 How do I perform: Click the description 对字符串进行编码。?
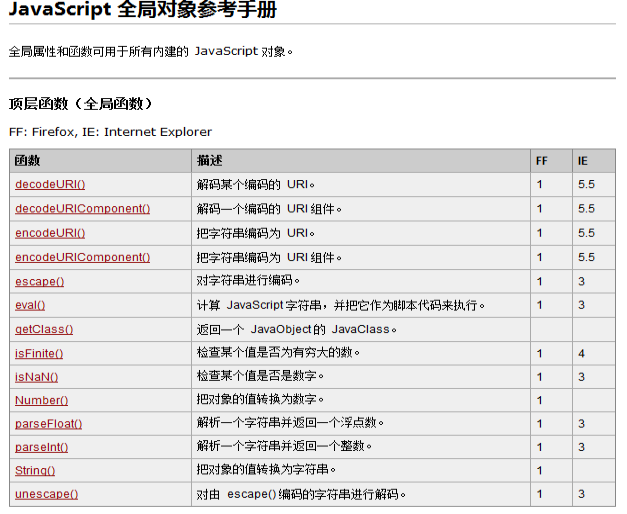point(248,281)
